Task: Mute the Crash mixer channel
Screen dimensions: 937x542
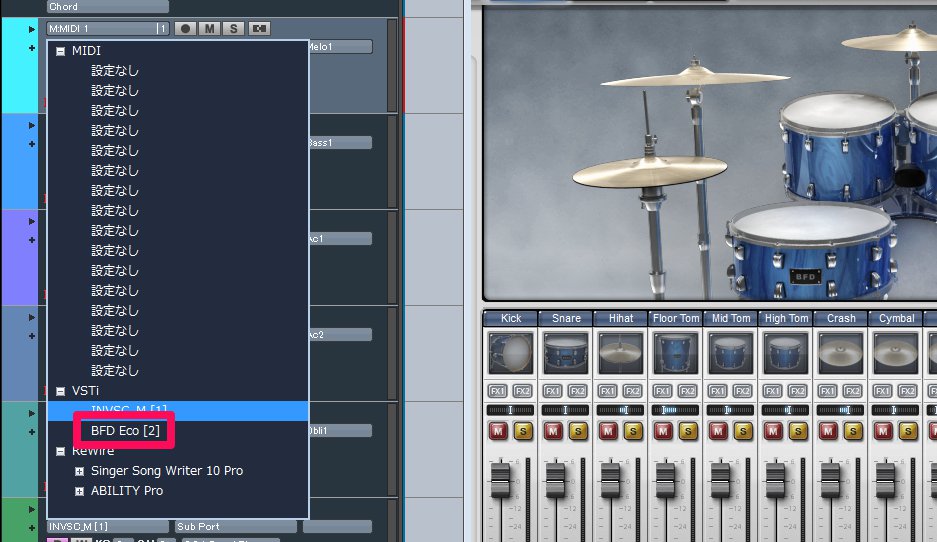Action: tap(828, 430)
